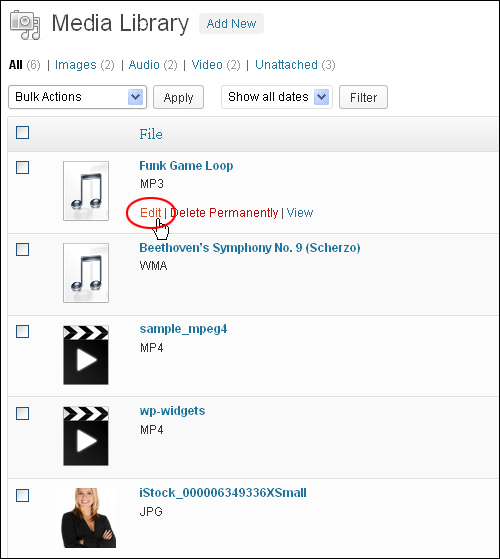This screenshot has width=500, height=559.
Task: Click the Apply button
Action: (179, 97)
